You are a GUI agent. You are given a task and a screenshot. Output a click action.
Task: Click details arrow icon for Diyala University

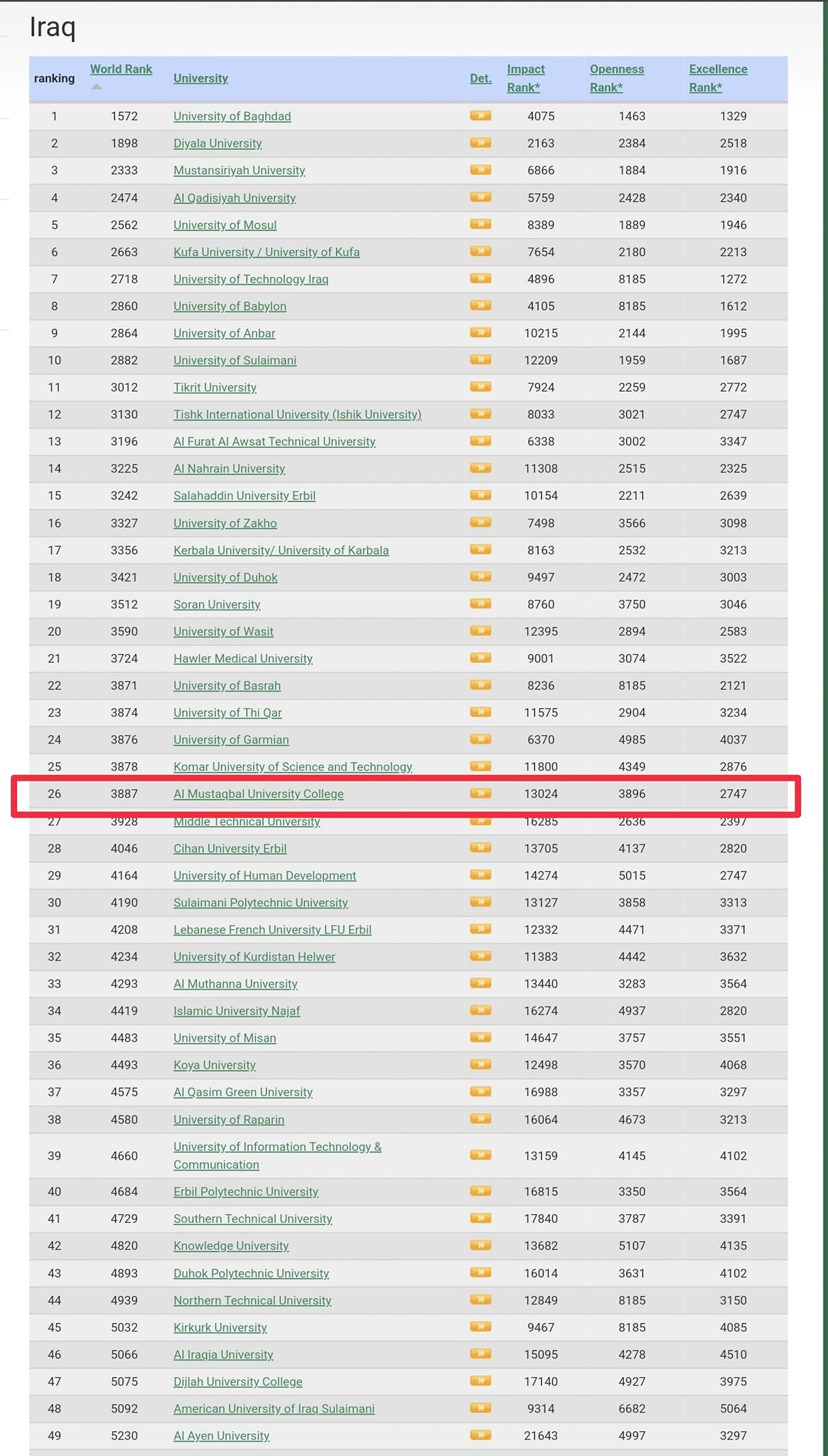(x=480, y=142)
